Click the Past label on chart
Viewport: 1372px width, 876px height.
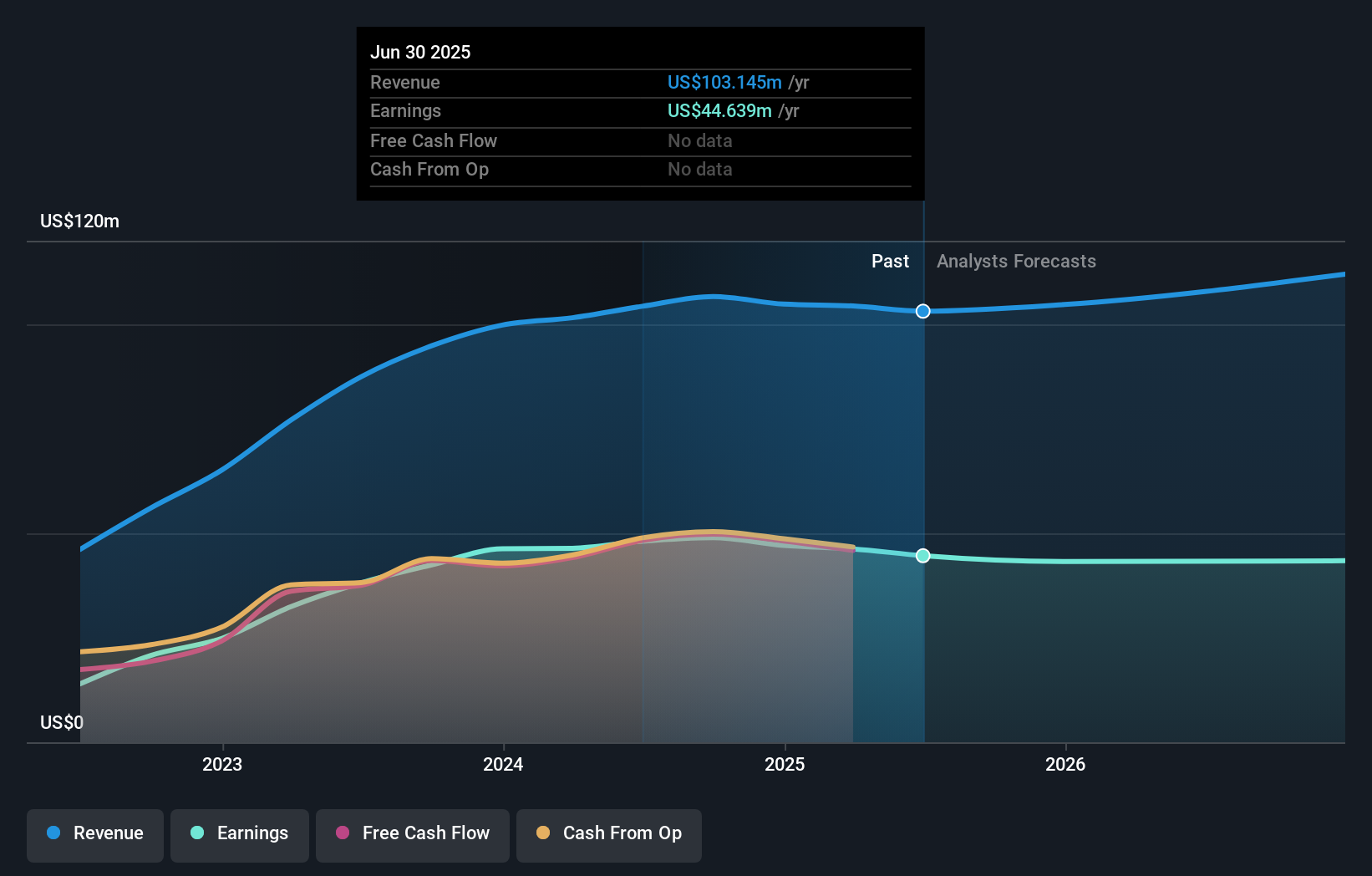click(890, 262)
